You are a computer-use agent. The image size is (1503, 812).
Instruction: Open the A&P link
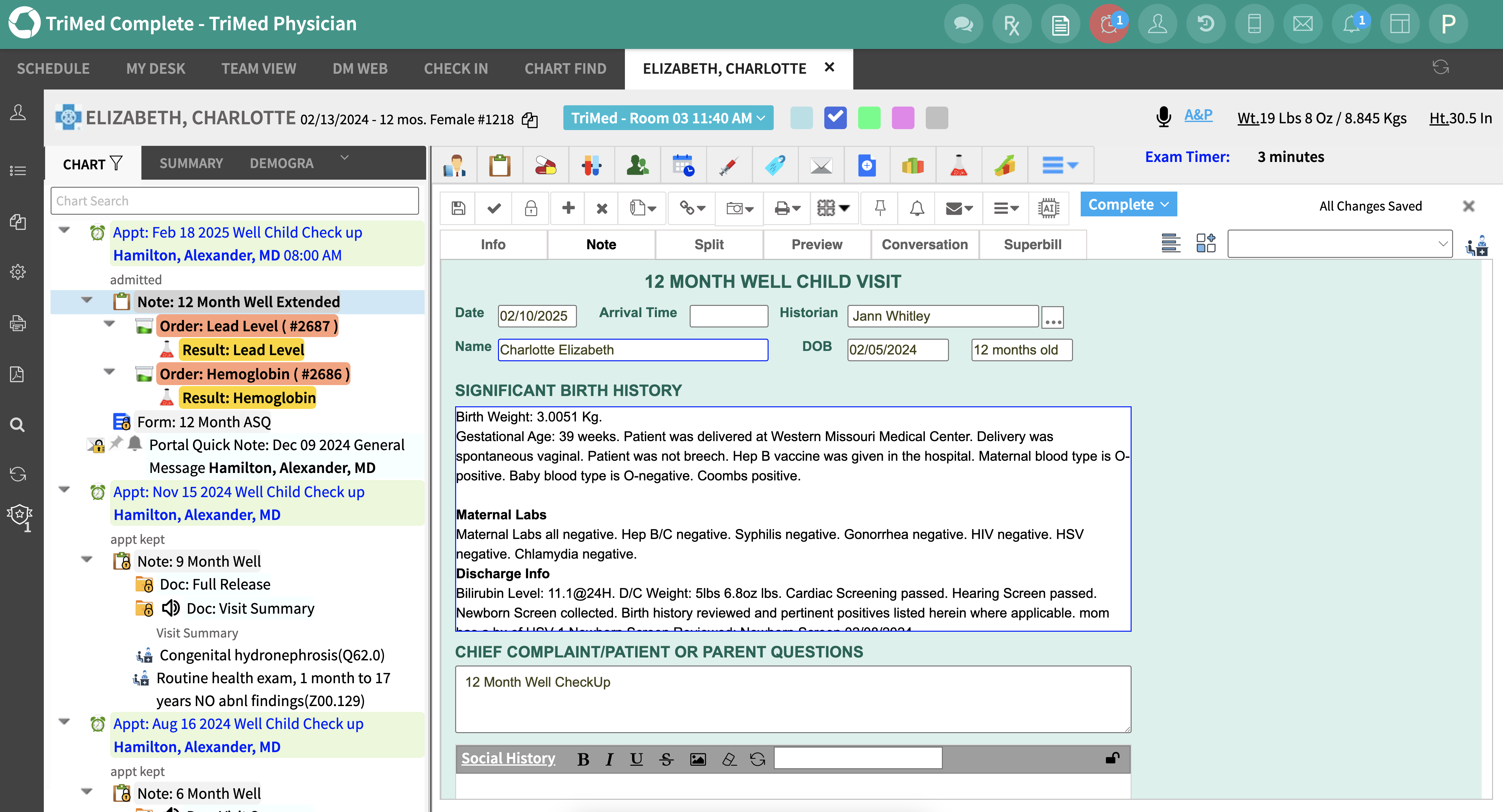(1197, 116)
